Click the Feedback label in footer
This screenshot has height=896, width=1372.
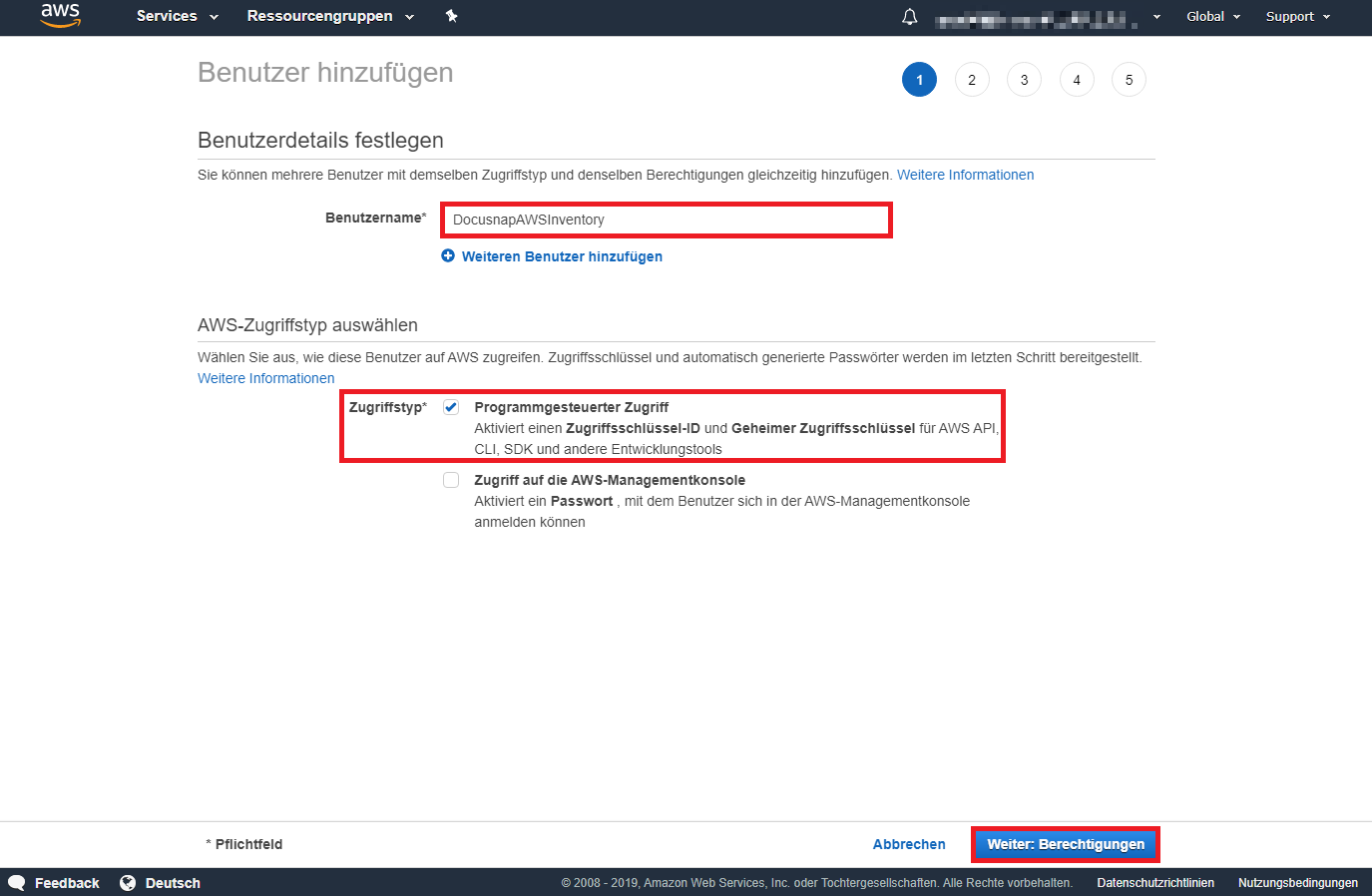point(67,883)
